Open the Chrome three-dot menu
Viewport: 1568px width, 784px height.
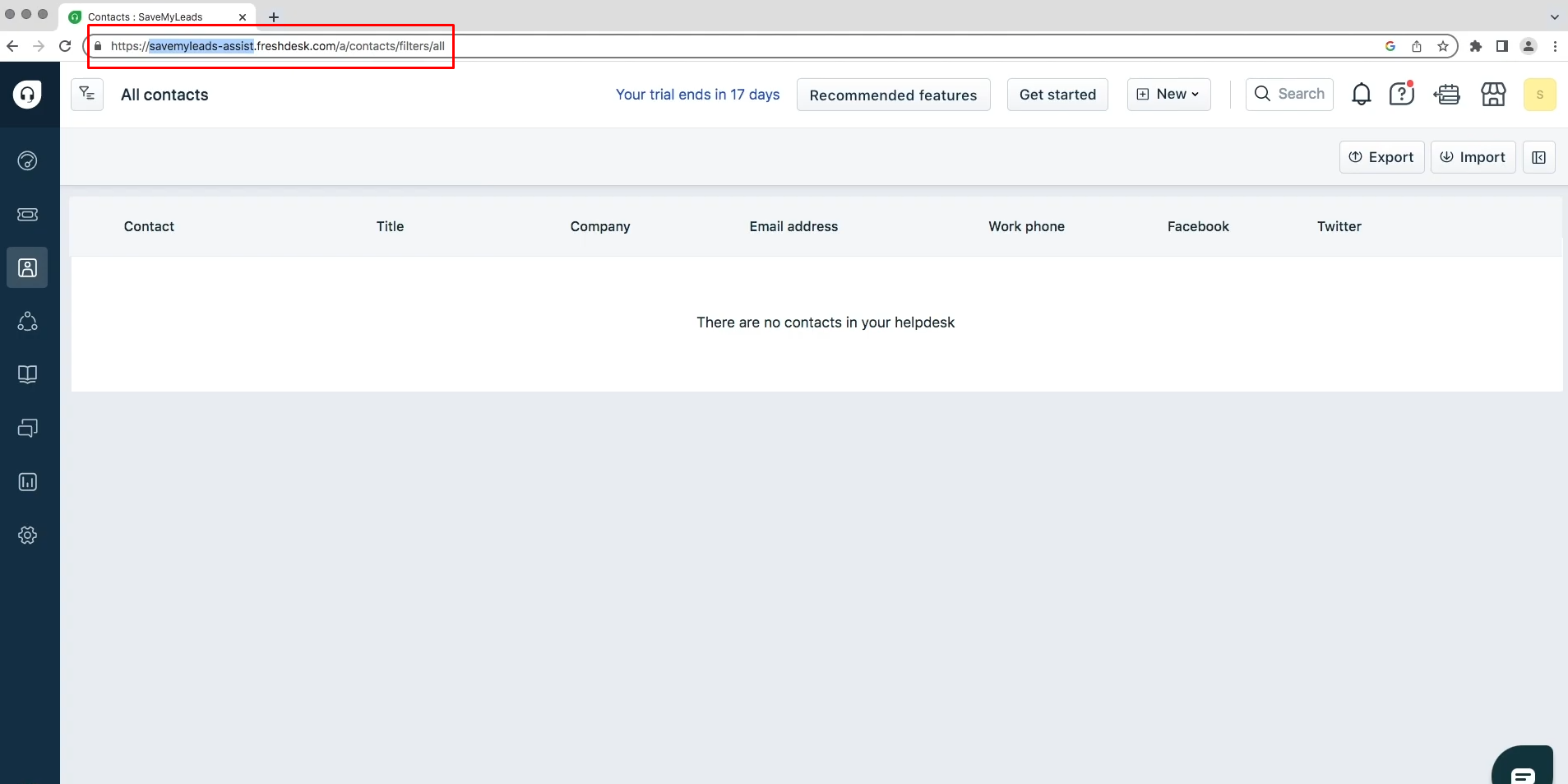click(x=1555, y=46)
